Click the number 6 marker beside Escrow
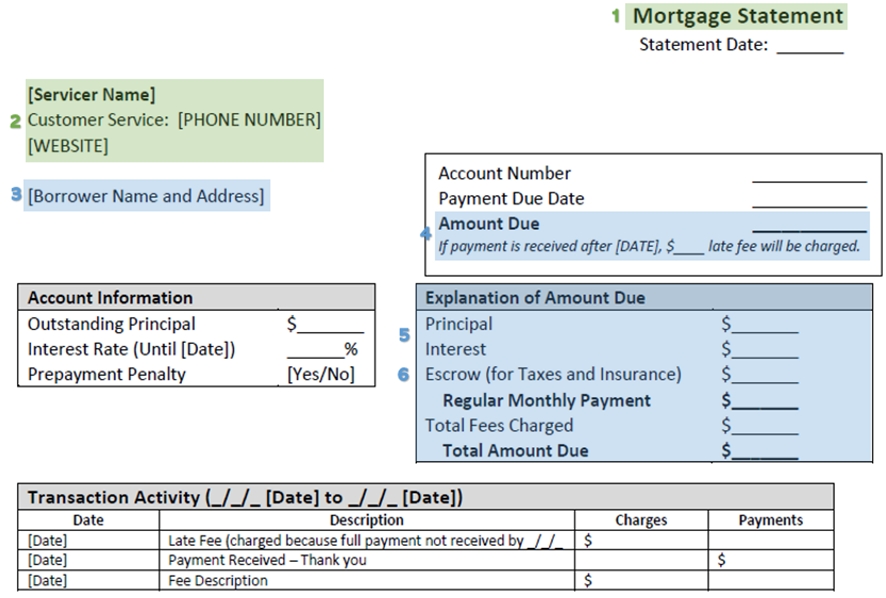The height and width of the screenshot is (598, 886). click(x=404, y=374)
